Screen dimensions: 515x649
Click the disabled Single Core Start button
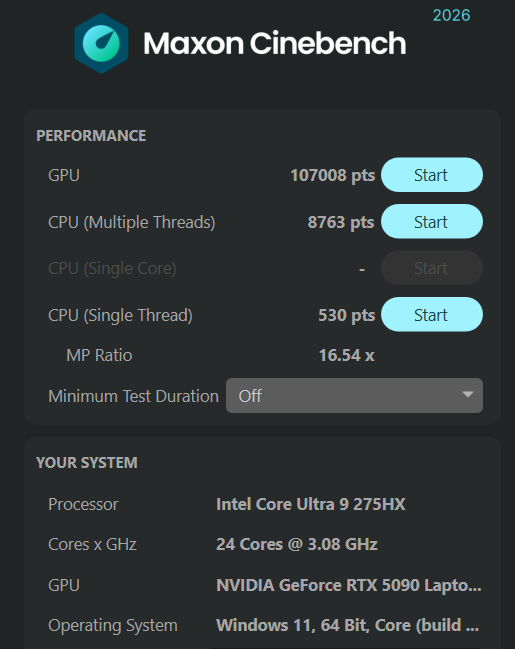tap(432, 268)
